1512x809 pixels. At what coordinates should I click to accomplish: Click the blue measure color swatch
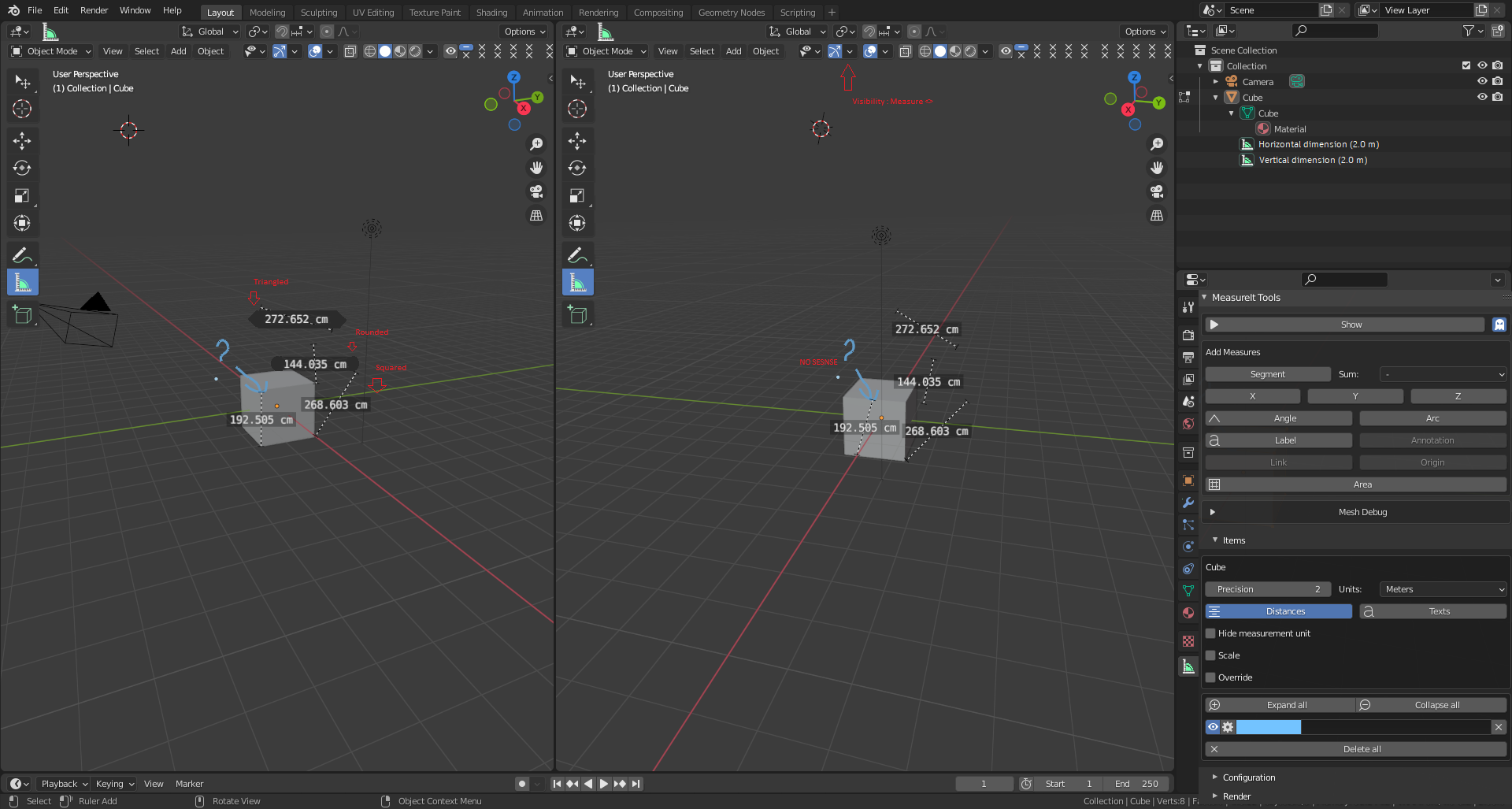coord(1269,727)
